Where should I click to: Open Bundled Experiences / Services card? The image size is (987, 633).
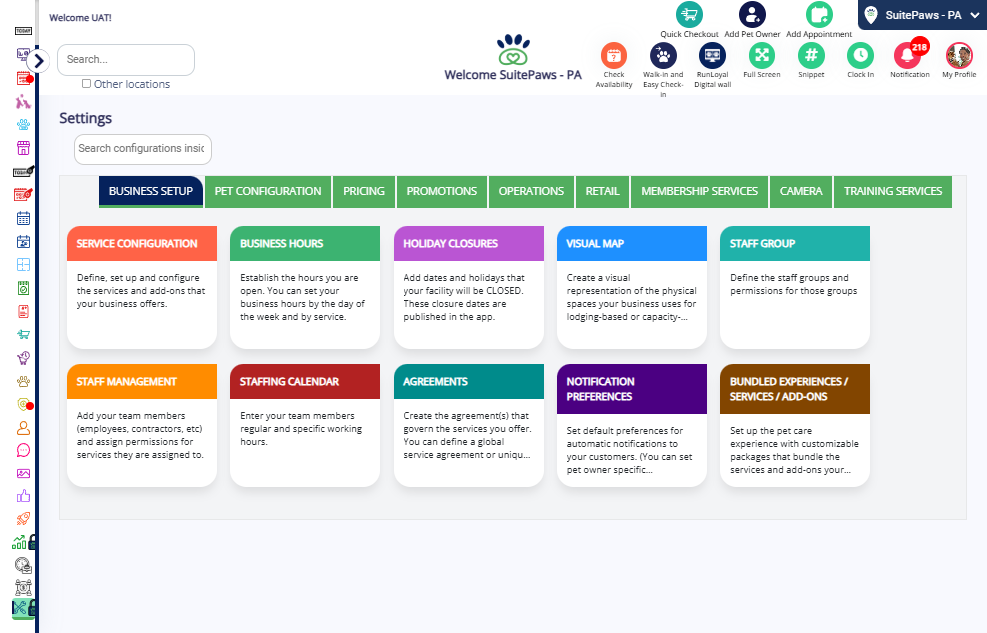click(794, 425)
